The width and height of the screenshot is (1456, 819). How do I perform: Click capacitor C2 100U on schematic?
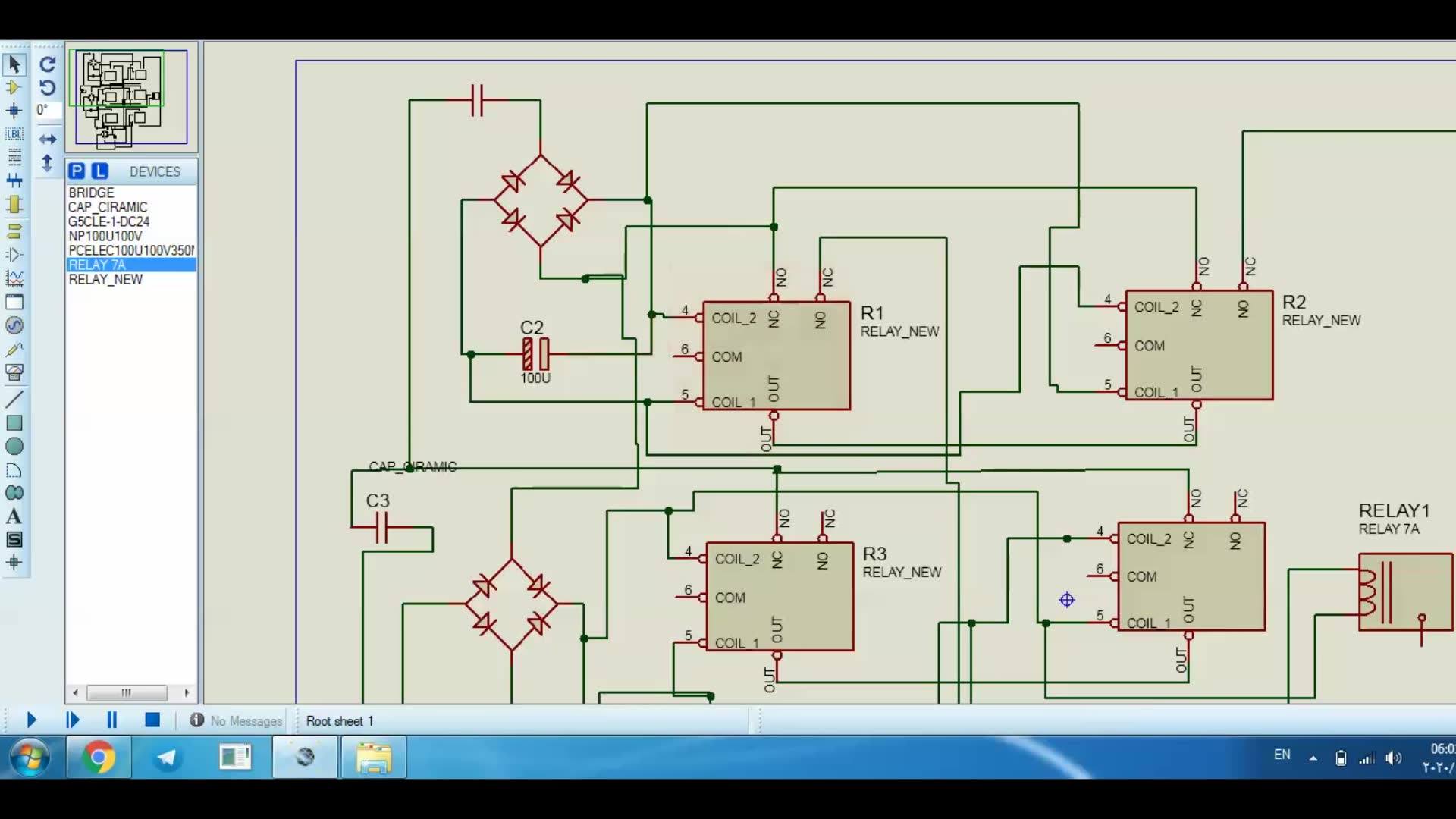tap(535, 353)
